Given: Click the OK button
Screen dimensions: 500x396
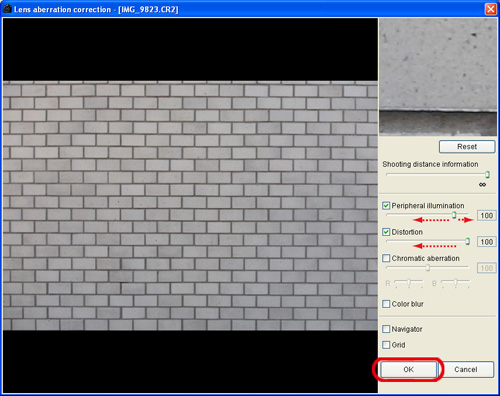Looking at the screenshot, I should tap(408, 369).
